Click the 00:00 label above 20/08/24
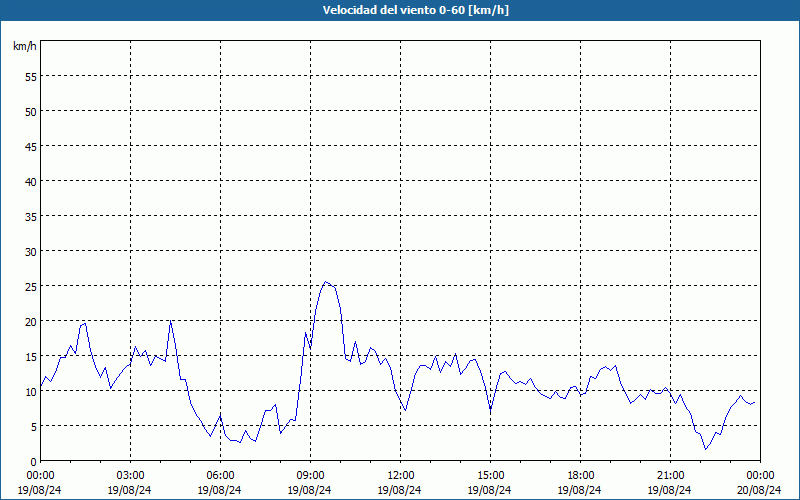 (x=760, y=476)
